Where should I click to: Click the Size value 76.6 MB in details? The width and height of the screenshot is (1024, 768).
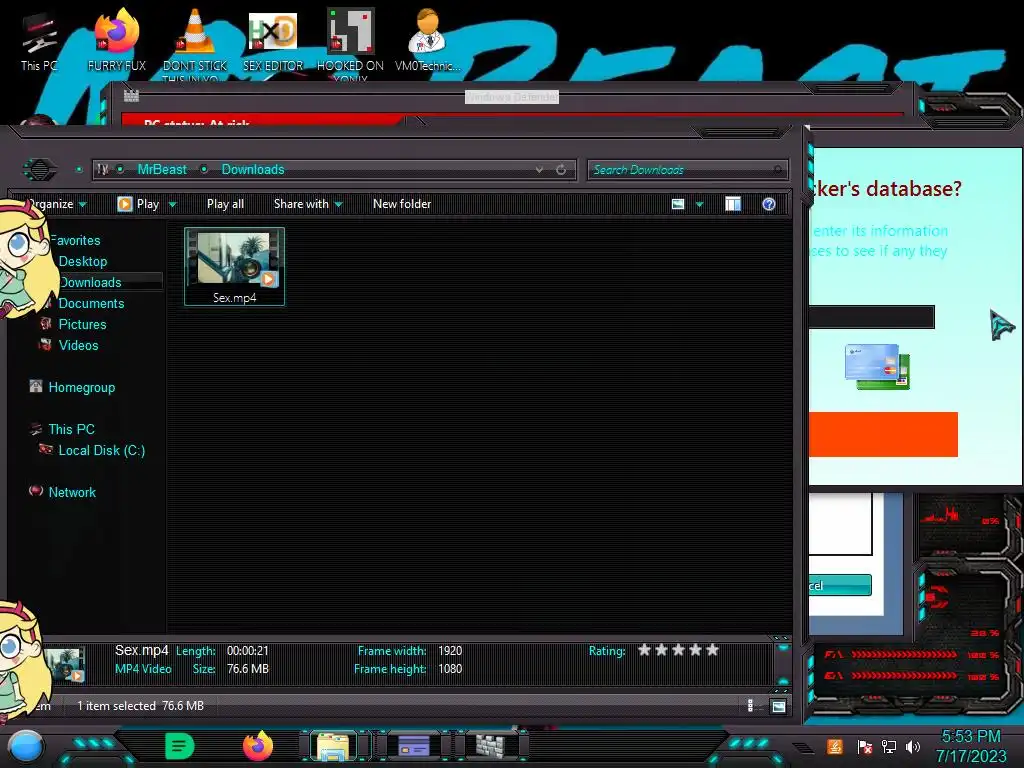[x=248, y=669]
